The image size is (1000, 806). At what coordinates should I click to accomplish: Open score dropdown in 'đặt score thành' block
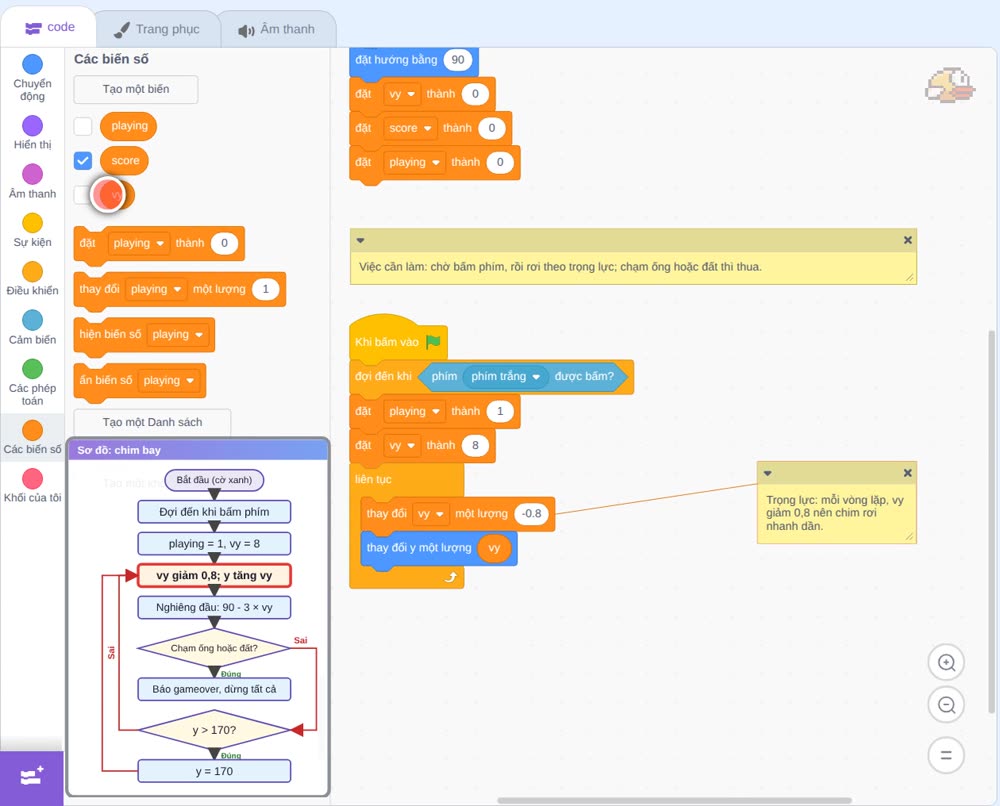click(x=410, y=128)
